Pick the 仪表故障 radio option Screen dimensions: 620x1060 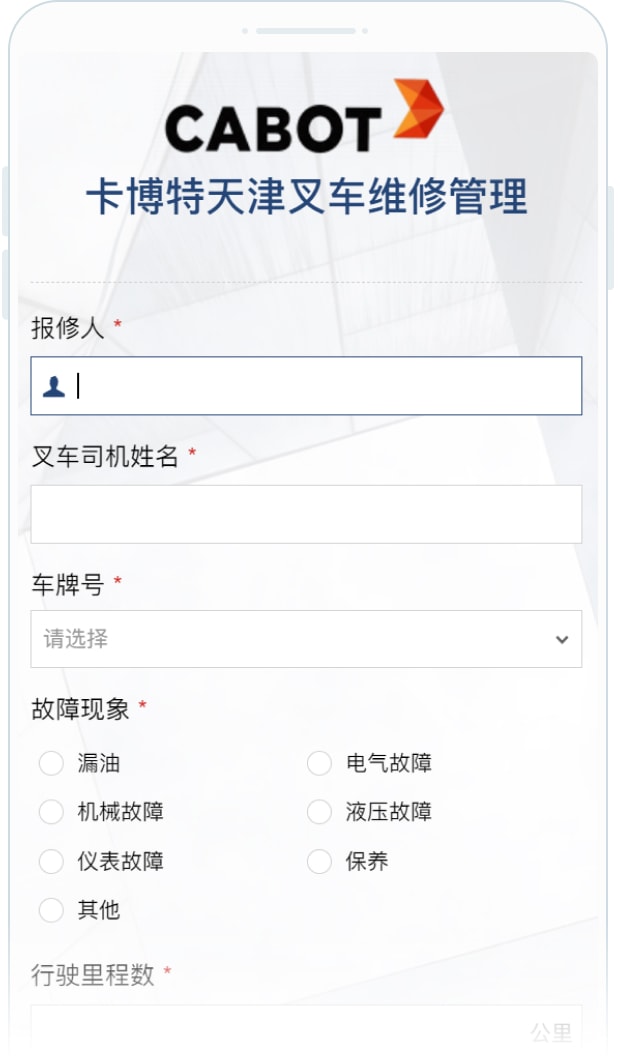tap(51, 861)
